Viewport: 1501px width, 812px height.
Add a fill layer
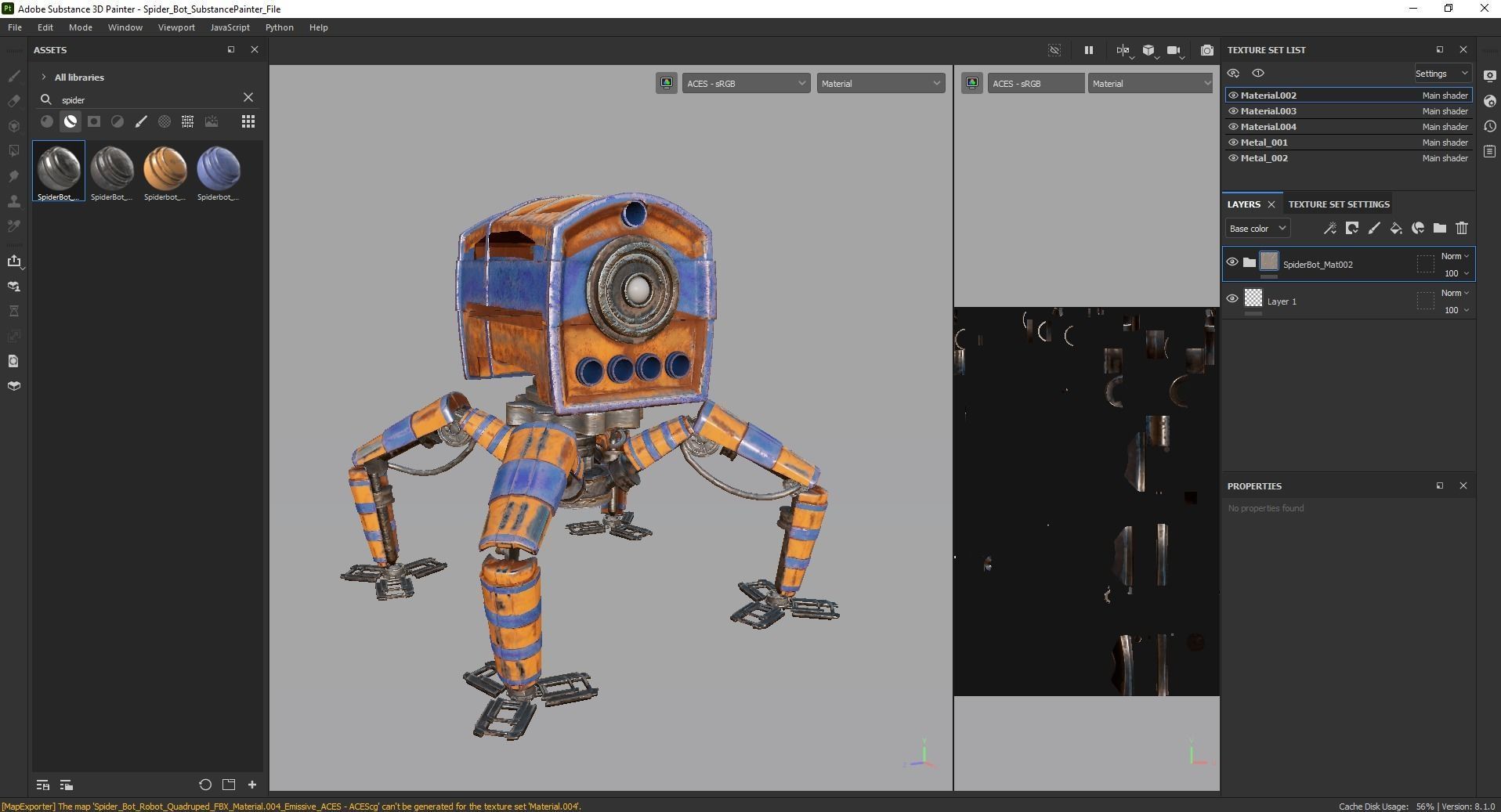click(1395, 229)
